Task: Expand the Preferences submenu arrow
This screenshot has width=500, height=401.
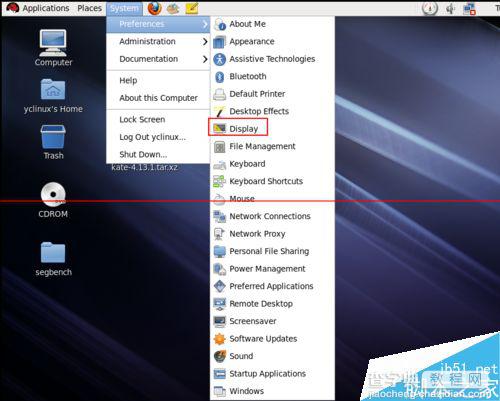Action: click(205, 24)
